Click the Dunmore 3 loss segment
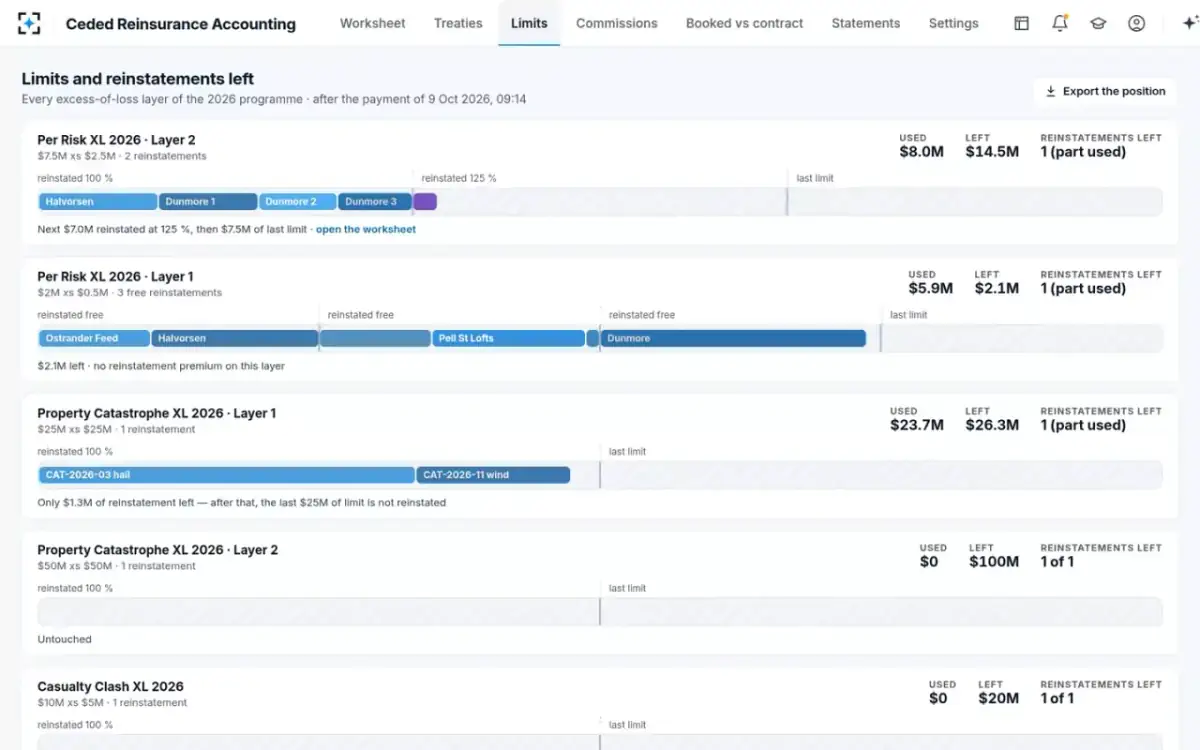Screen dimensions: 1200x750 click(x=375, y=201)
